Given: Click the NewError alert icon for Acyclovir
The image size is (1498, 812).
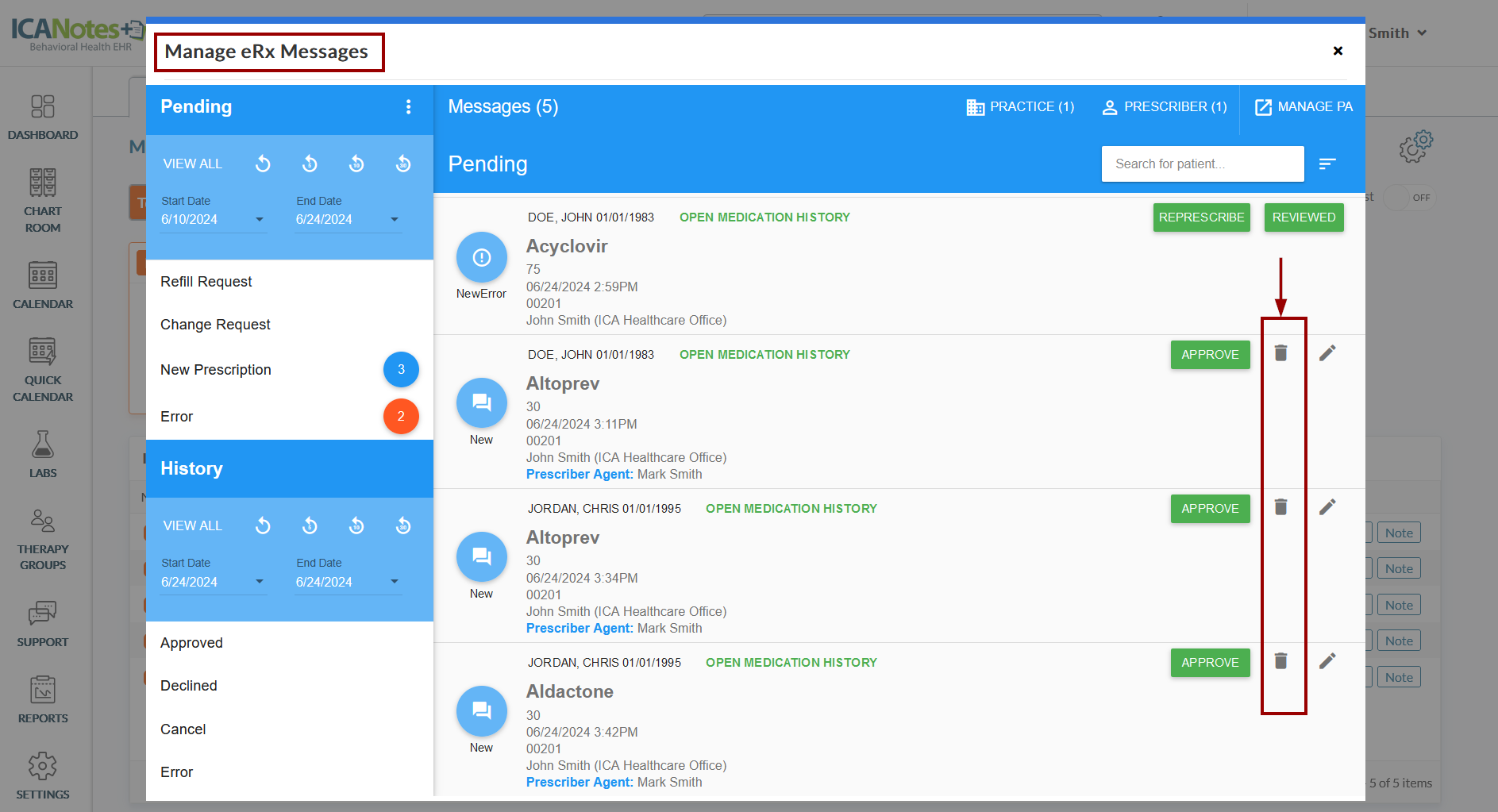Looking at the screenshot, I should pos(481,258).
